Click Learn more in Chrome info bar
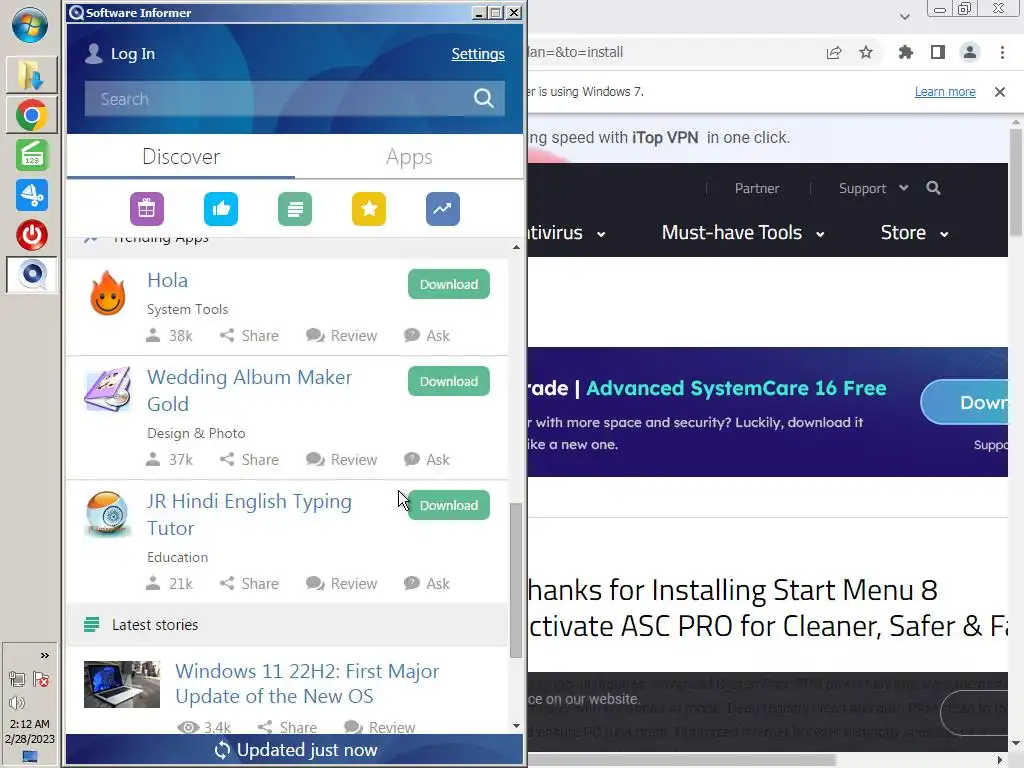This screenshot has width=1024, height=768. 945,91
